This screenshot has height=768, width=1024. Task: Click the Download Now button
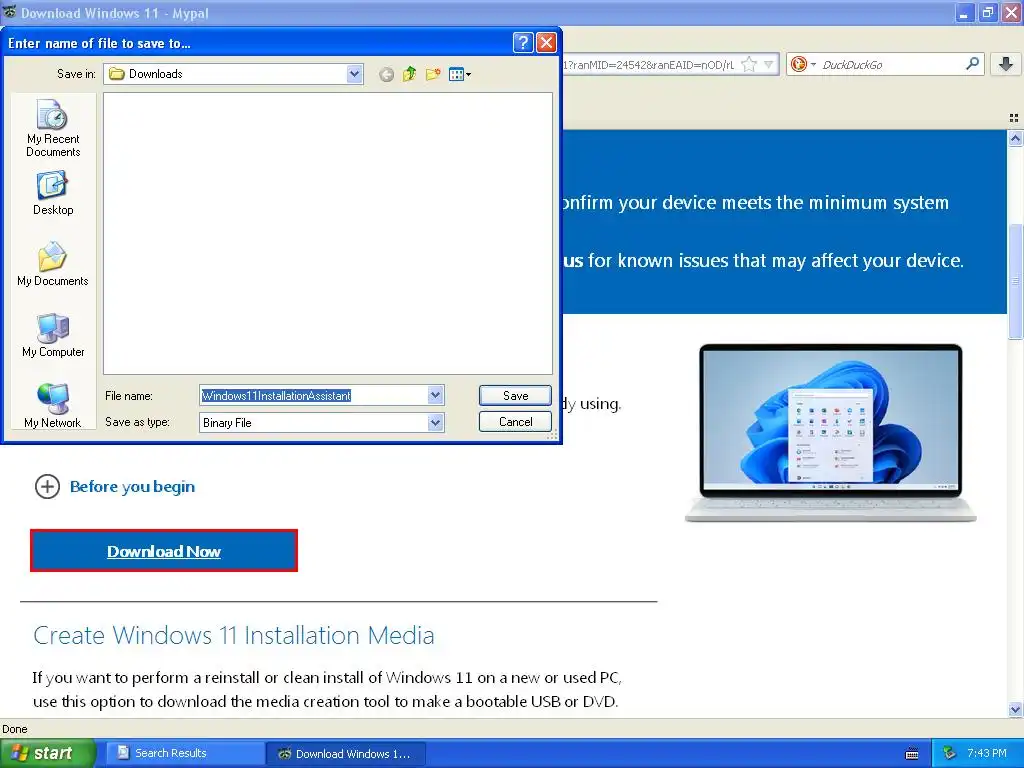click(164, 551)
